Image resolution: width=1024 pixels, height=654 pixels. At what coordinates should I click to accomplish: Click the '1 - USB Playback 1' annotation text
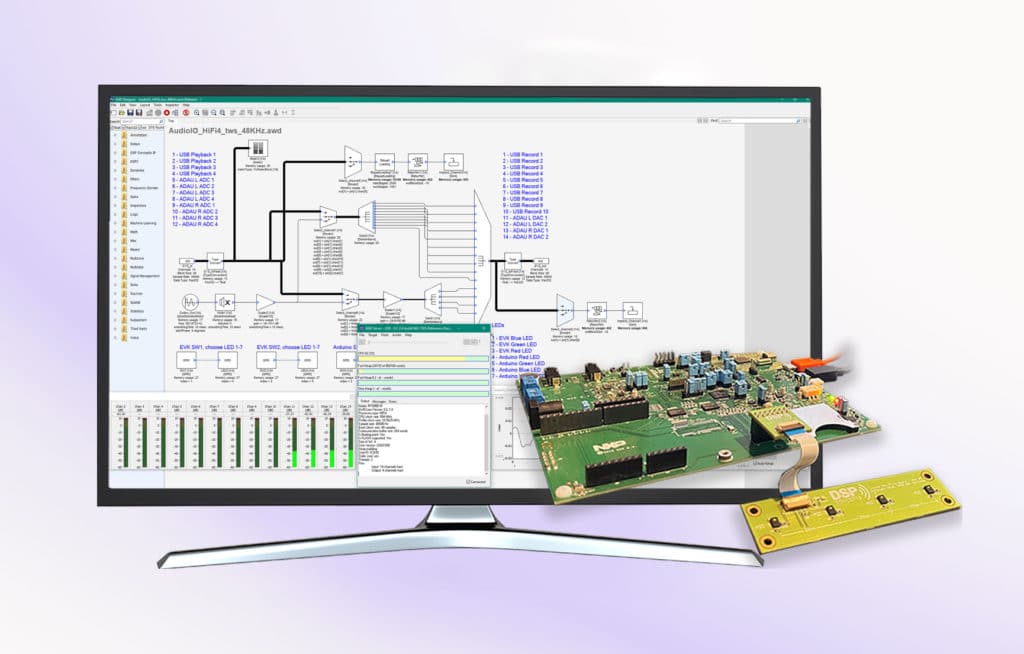pyautogui.click(x=194, y=155)
